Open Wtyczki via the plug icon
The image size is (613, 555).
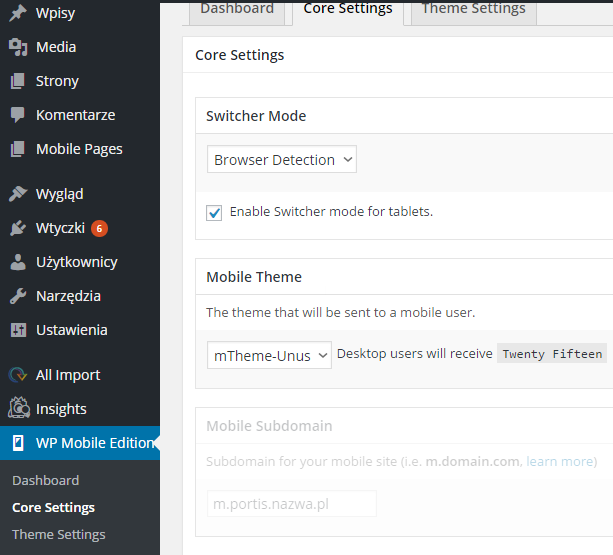pos(18,228)
